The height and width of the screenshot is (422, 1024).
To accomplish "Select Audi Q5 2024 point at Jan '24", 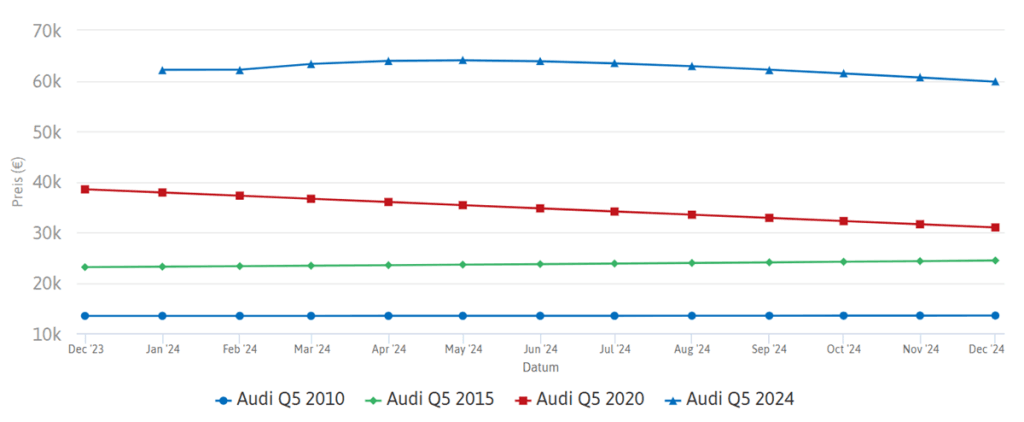I will pyautogui.click(x=161, y=70).
